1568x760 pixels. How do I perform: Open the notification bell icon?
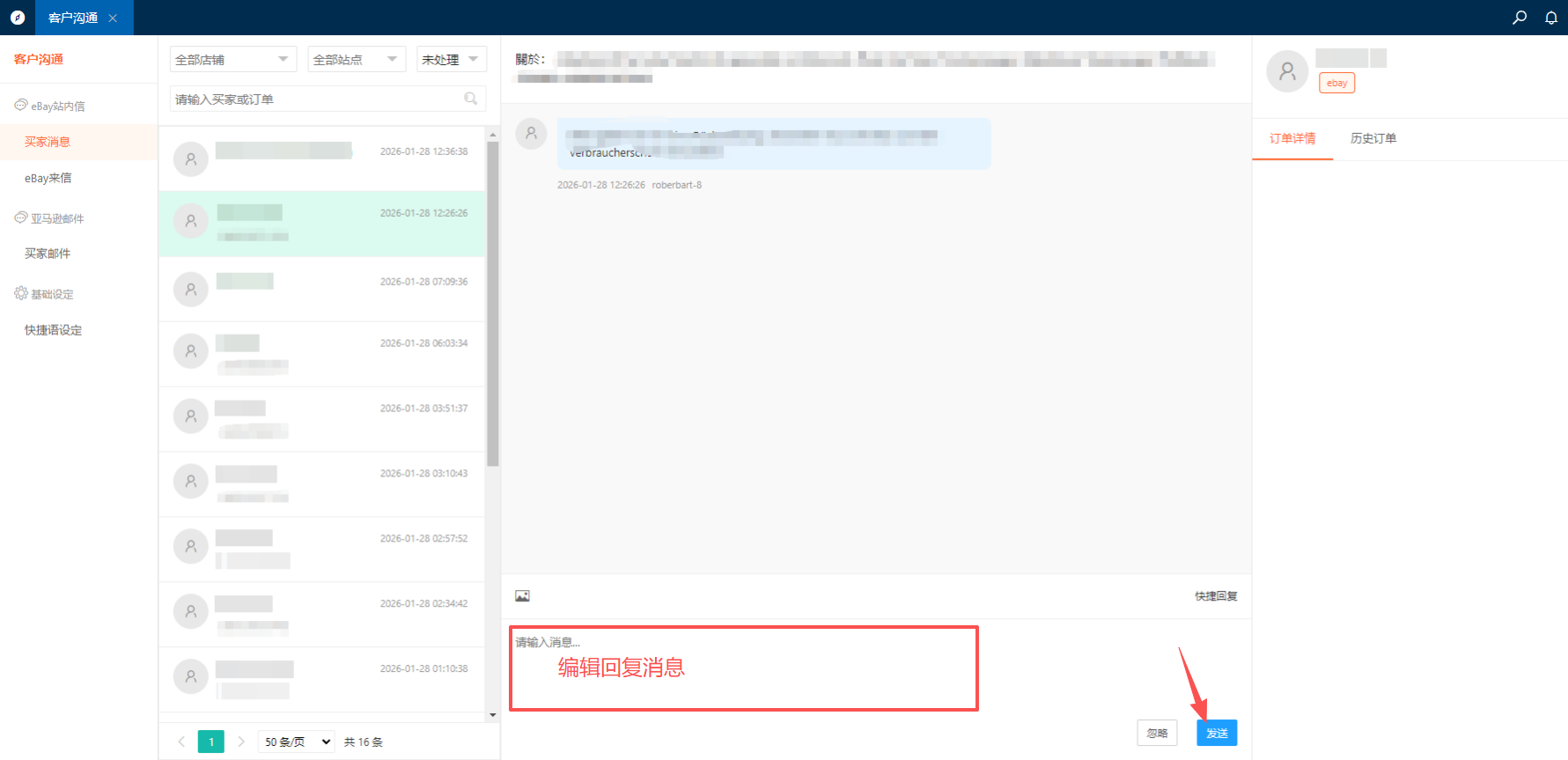click(x=1551, y=18)
